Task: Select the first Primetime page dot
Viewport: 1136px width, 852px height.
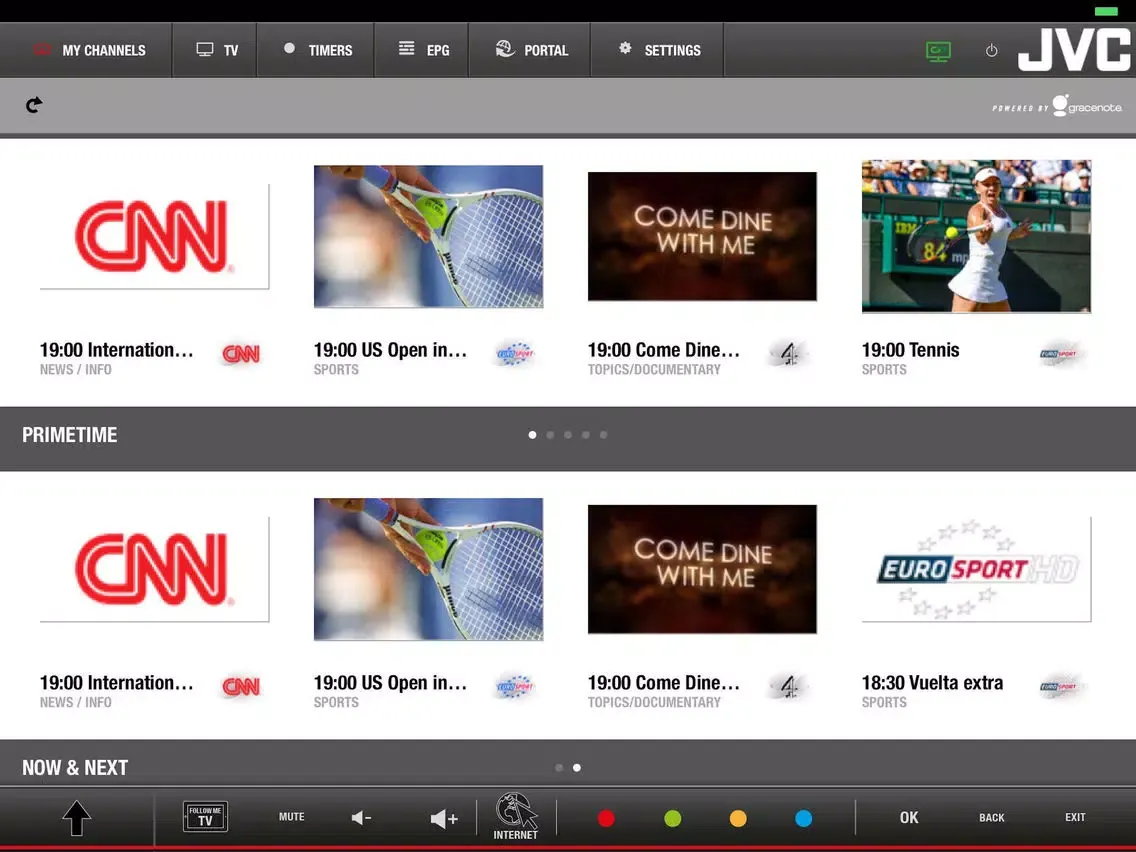Action: coord(532,435)
